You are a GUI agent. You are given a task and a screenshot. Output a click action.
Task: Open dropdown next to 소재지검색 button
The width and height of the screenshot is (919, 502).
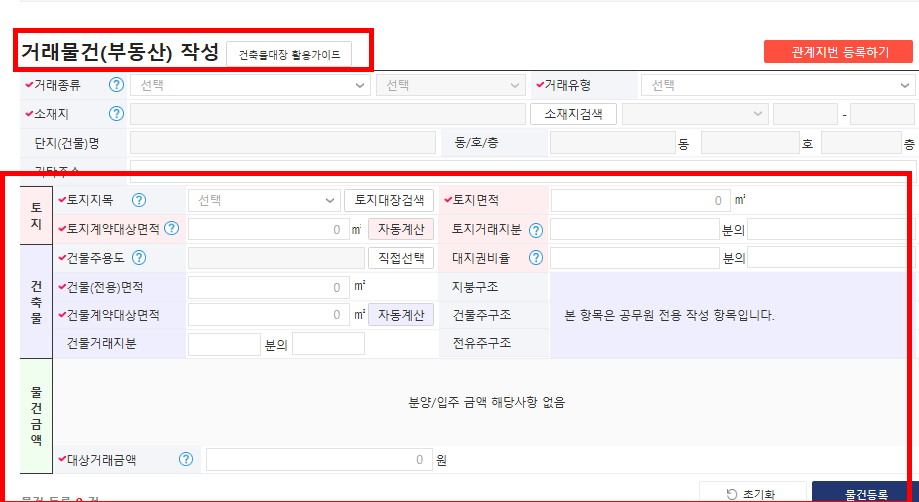695,114
